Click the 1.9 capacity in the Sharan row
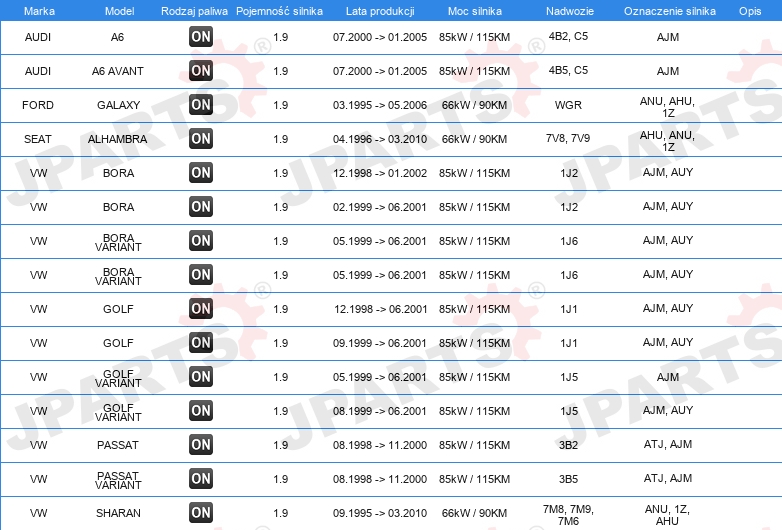Screen dimensions: 782x530 281,513
